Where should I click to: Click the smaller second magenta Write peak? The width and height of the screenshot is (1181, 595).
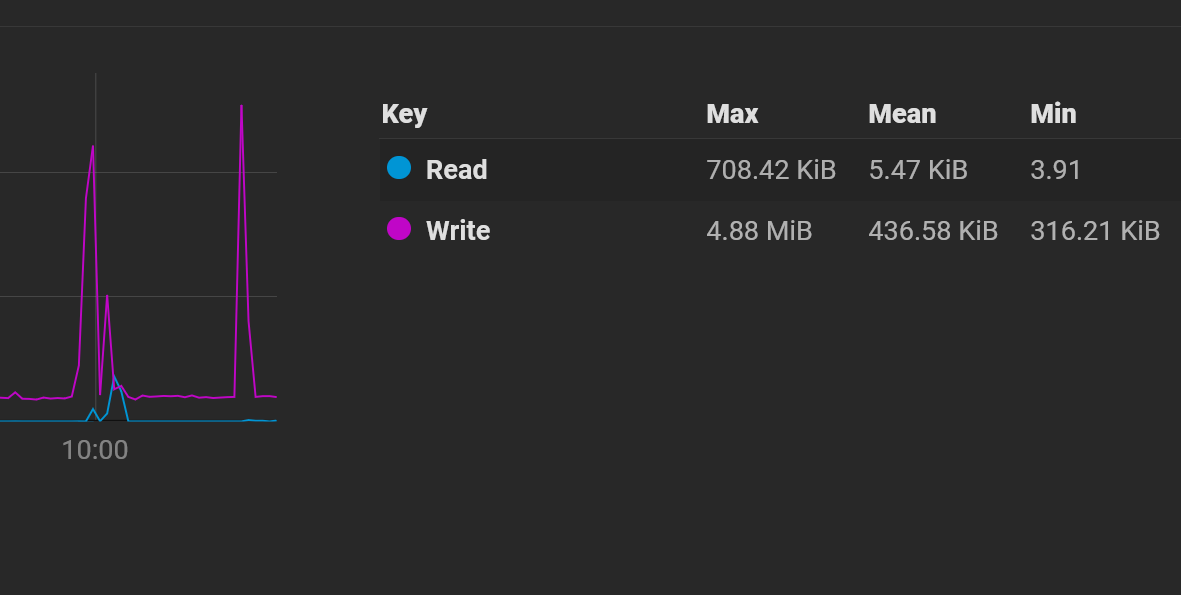107,296
